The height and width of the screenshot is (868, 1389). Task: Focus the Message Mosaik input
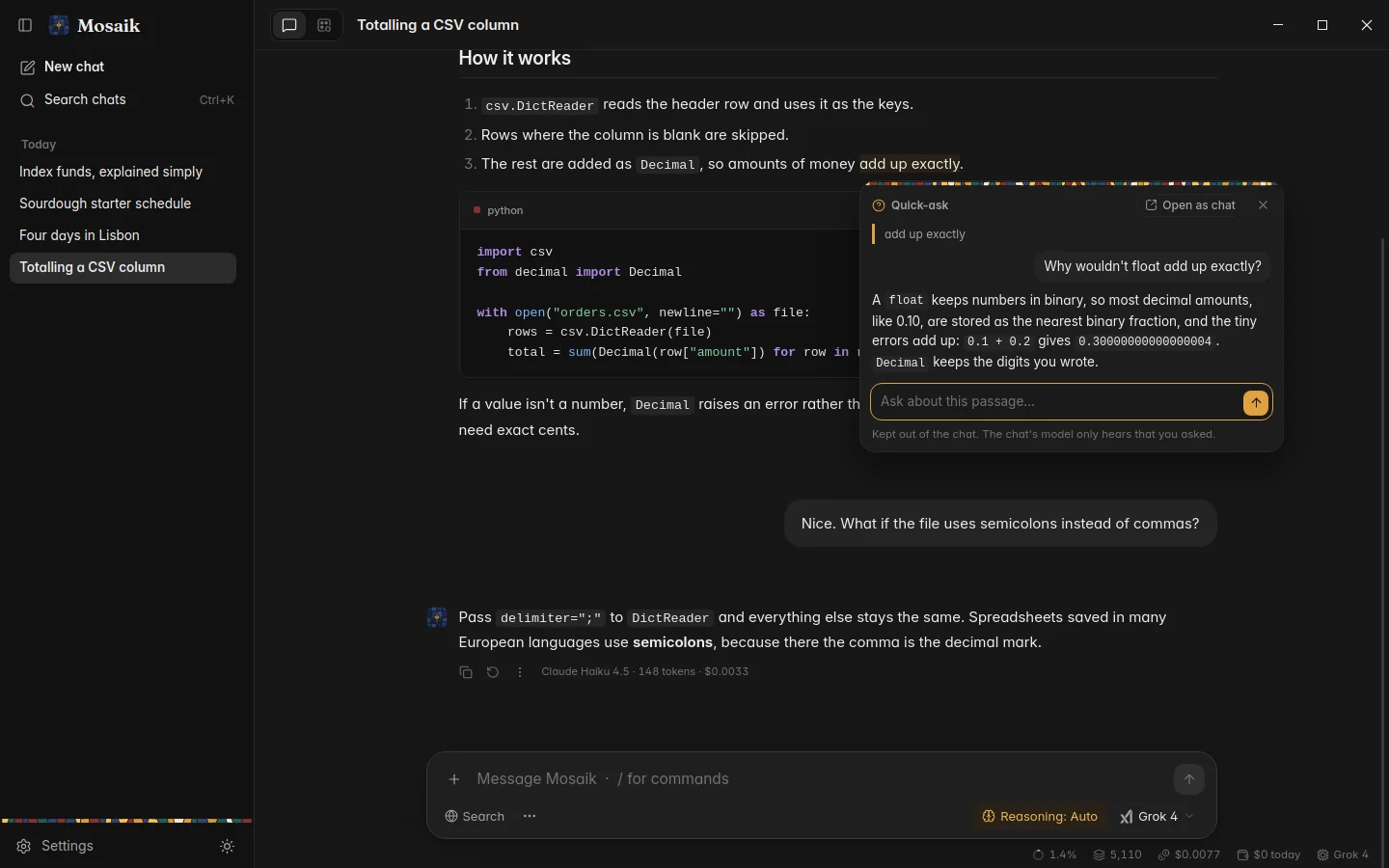[818, 779]
